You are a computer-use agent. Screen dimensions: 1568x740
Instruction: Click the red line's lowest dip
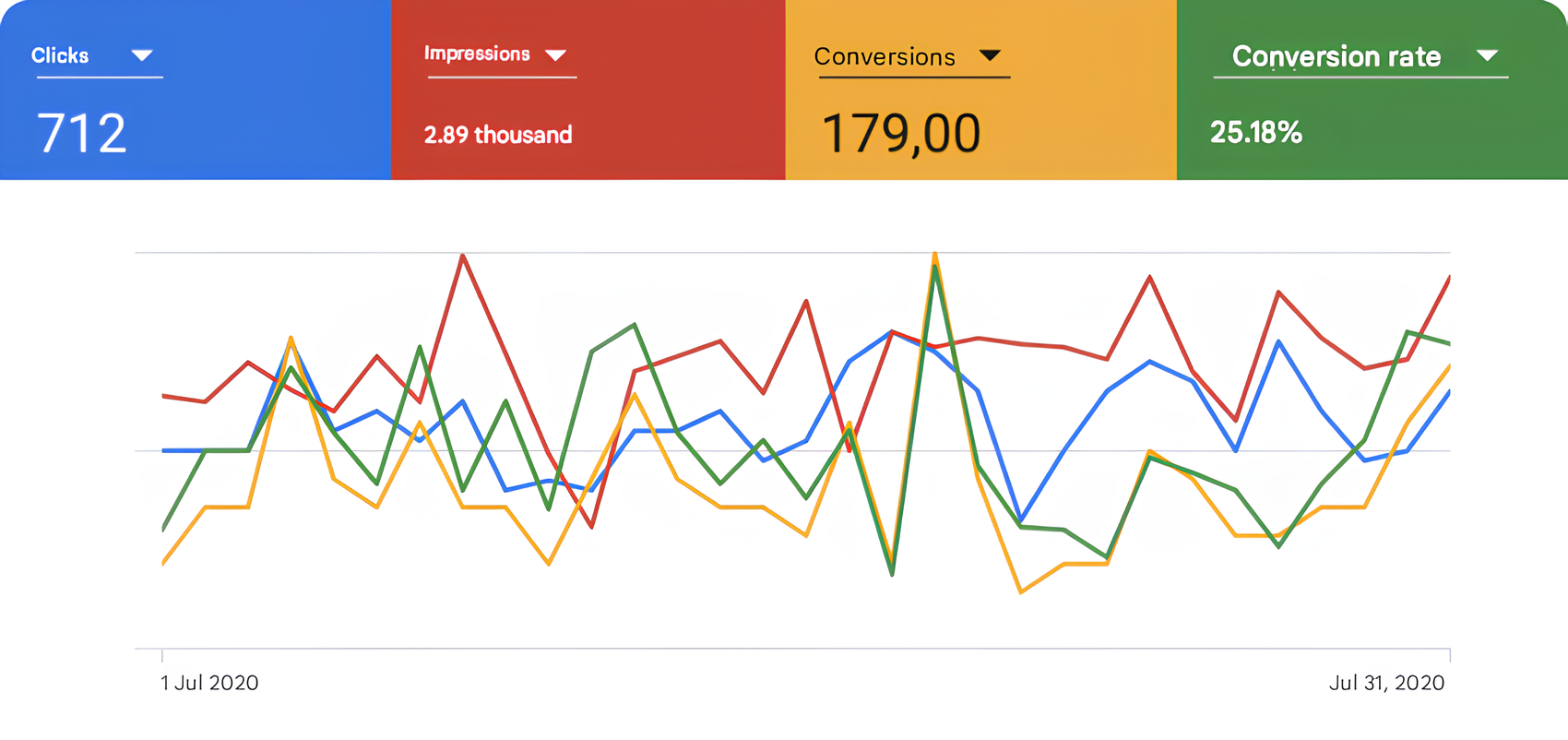(x=591, y=527)
